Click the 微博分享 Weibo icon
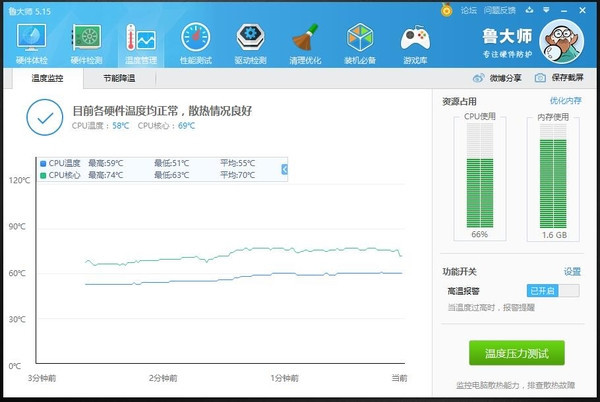 point(478,78)
